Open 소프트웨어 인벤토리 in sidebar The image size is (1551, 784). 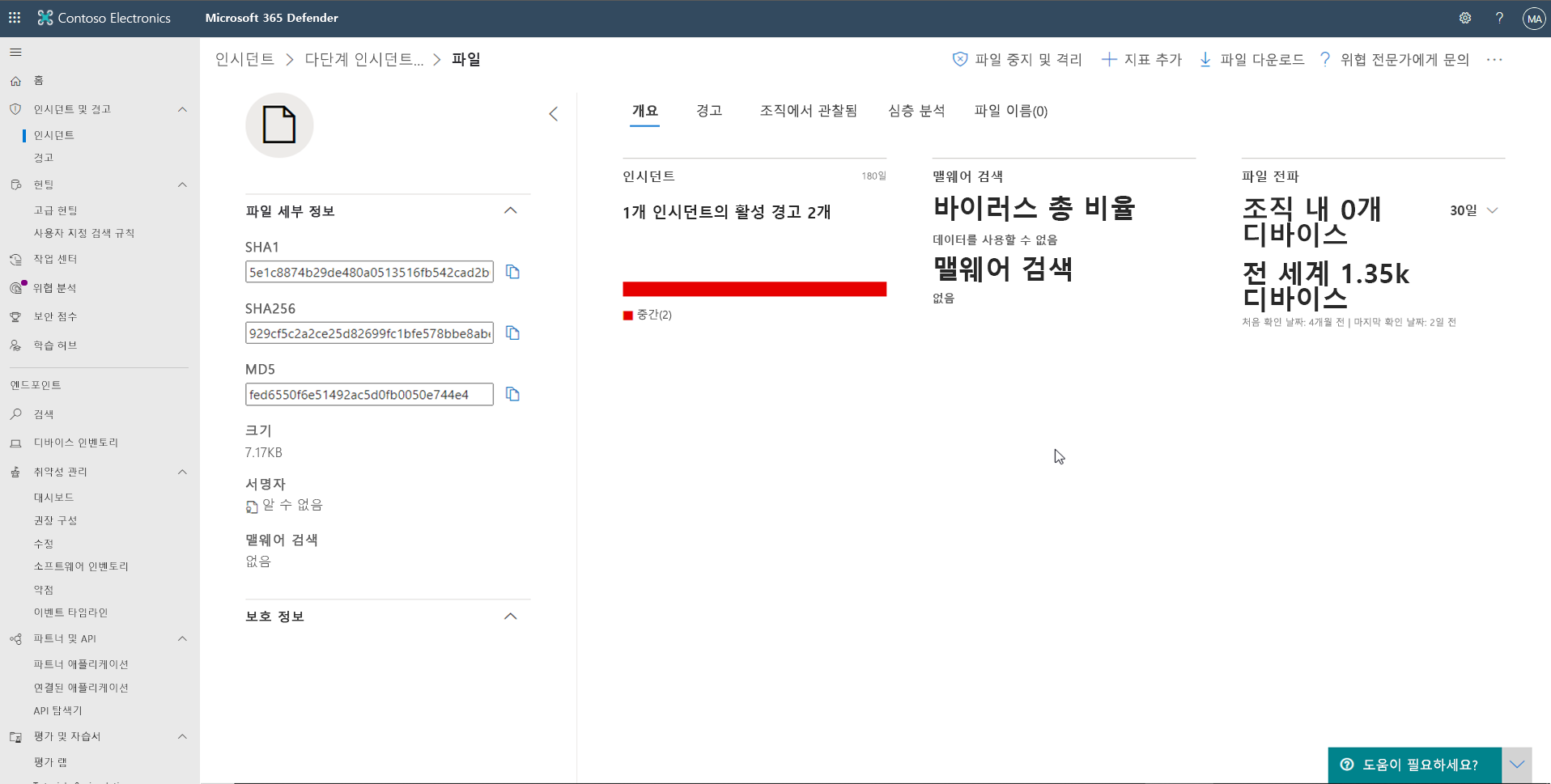coord(81,566)
